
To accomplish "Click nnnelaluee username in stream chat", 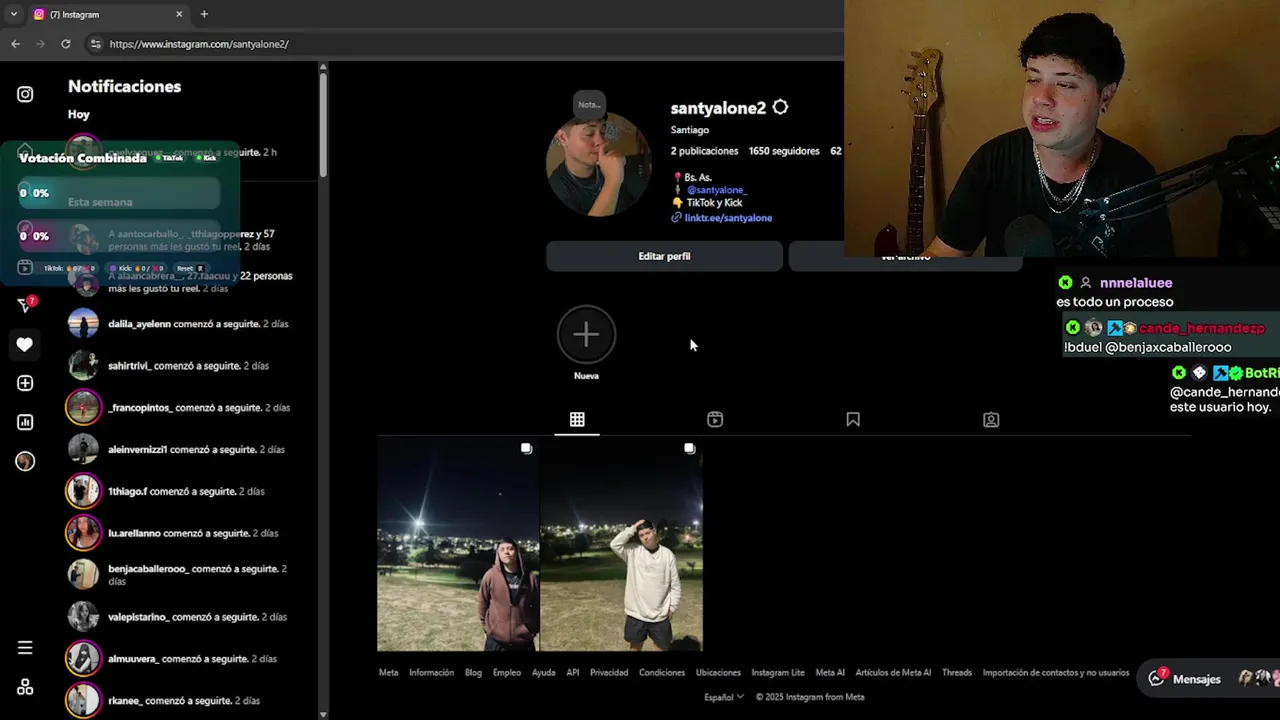I will pos(1136,283).
